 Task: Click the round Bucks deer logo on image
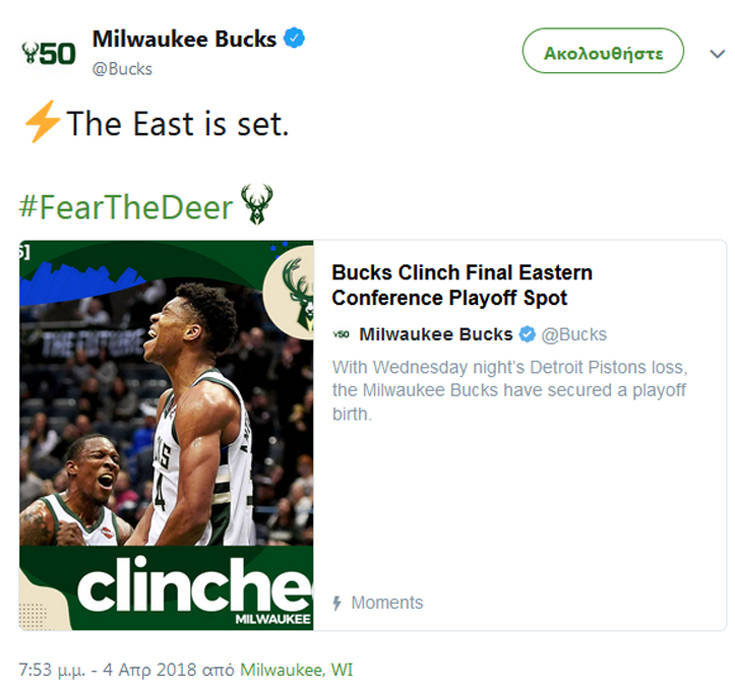click(290, 292)
